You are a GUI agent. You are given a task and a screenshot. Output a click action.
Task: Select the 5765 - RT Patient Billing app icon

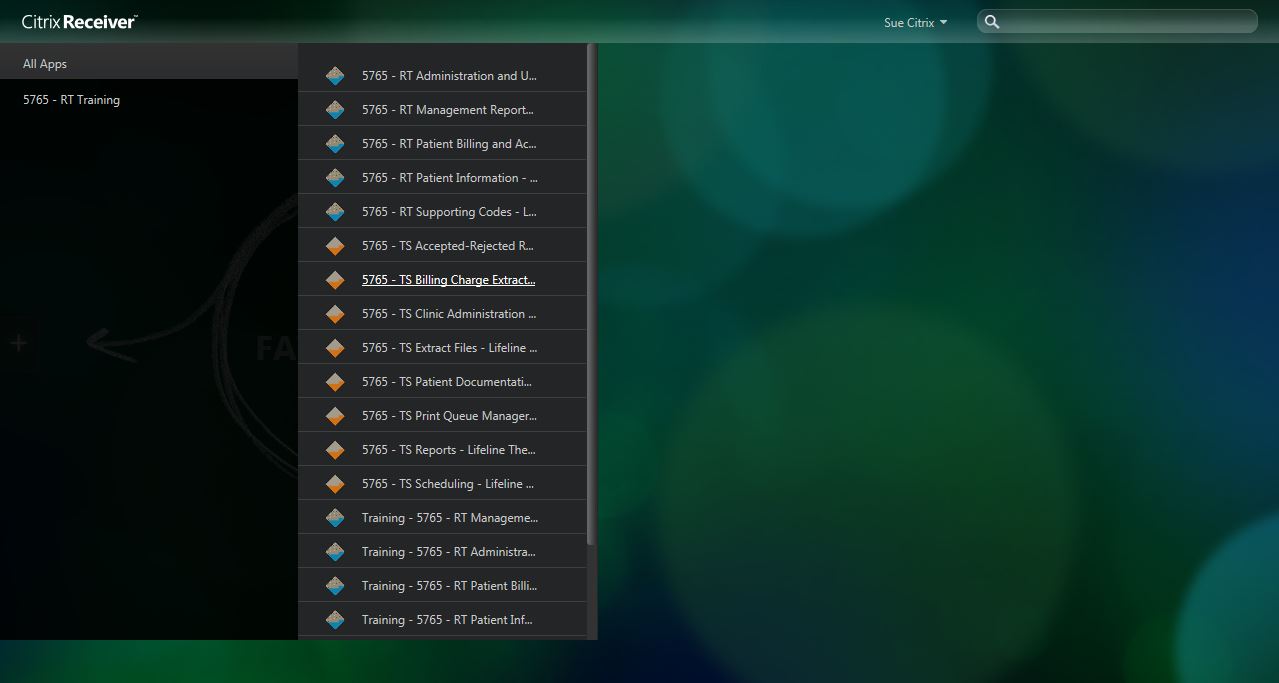pos(335,144)
